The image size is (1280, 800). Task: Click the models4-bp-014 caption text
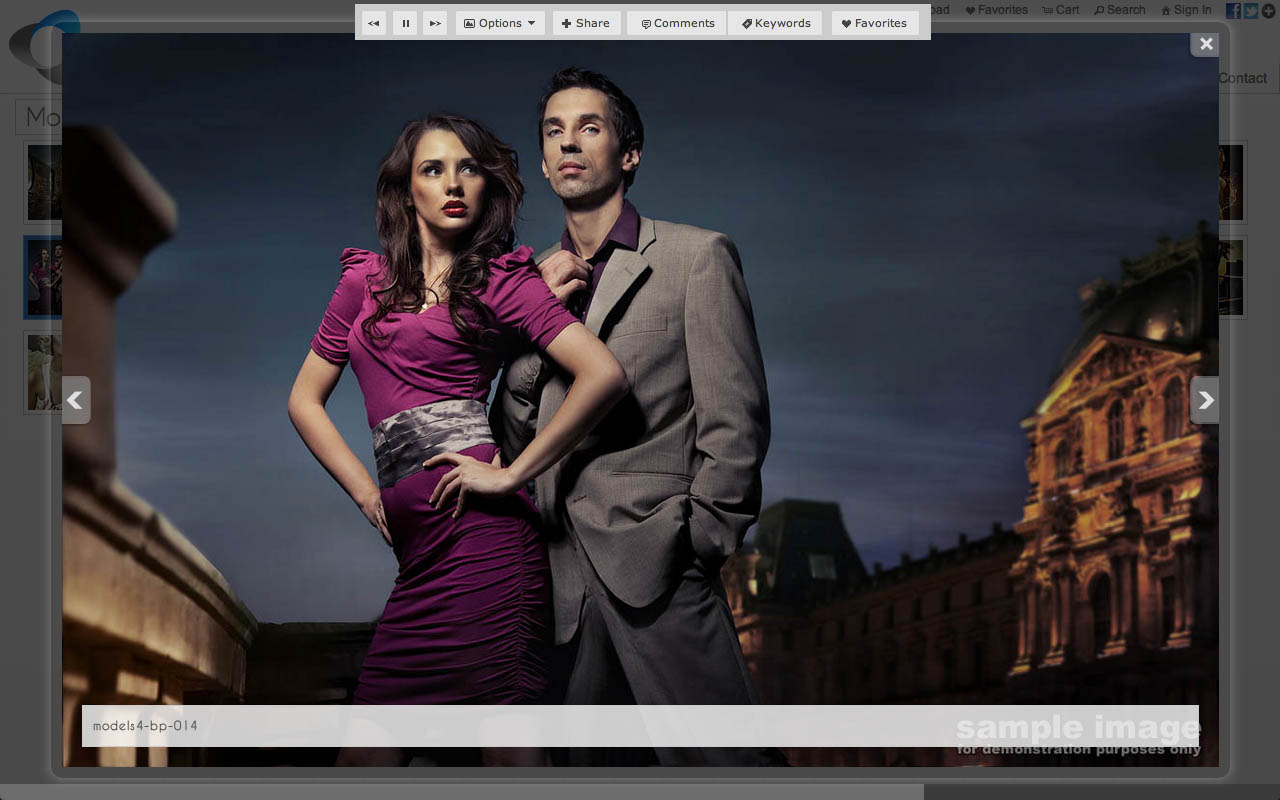coord(145,726)
